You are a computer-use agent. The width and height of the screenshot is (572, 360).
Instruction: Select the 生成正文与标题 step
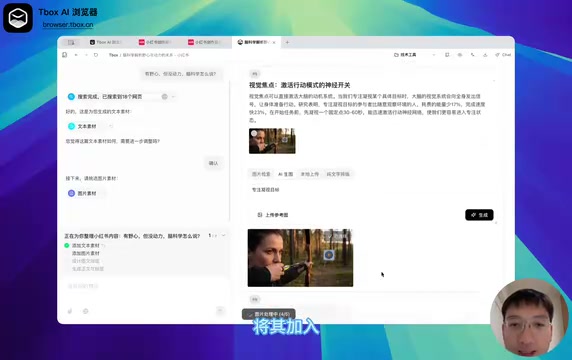(88, 269)
